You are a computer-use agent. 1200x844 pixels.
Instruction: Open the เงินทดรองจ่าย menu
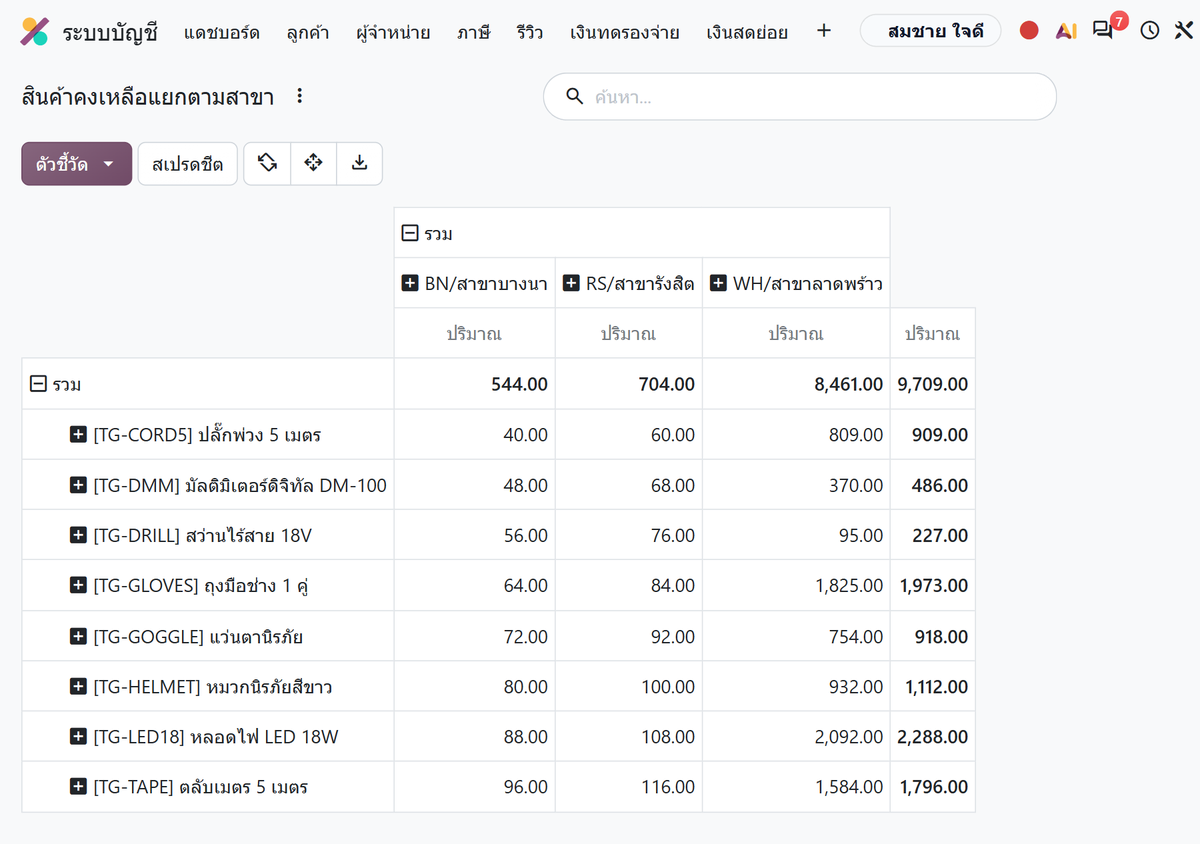click(x=625, y=32)
